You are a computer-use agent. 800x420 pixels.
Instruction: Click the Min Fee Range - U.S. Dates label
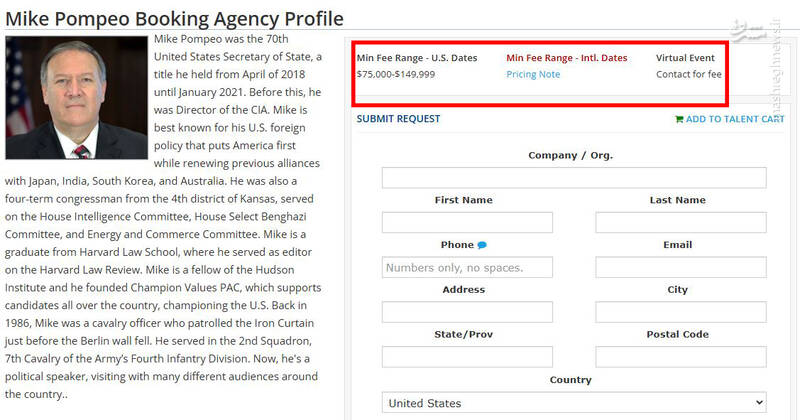pyautogui.click(x=417, y=58)
